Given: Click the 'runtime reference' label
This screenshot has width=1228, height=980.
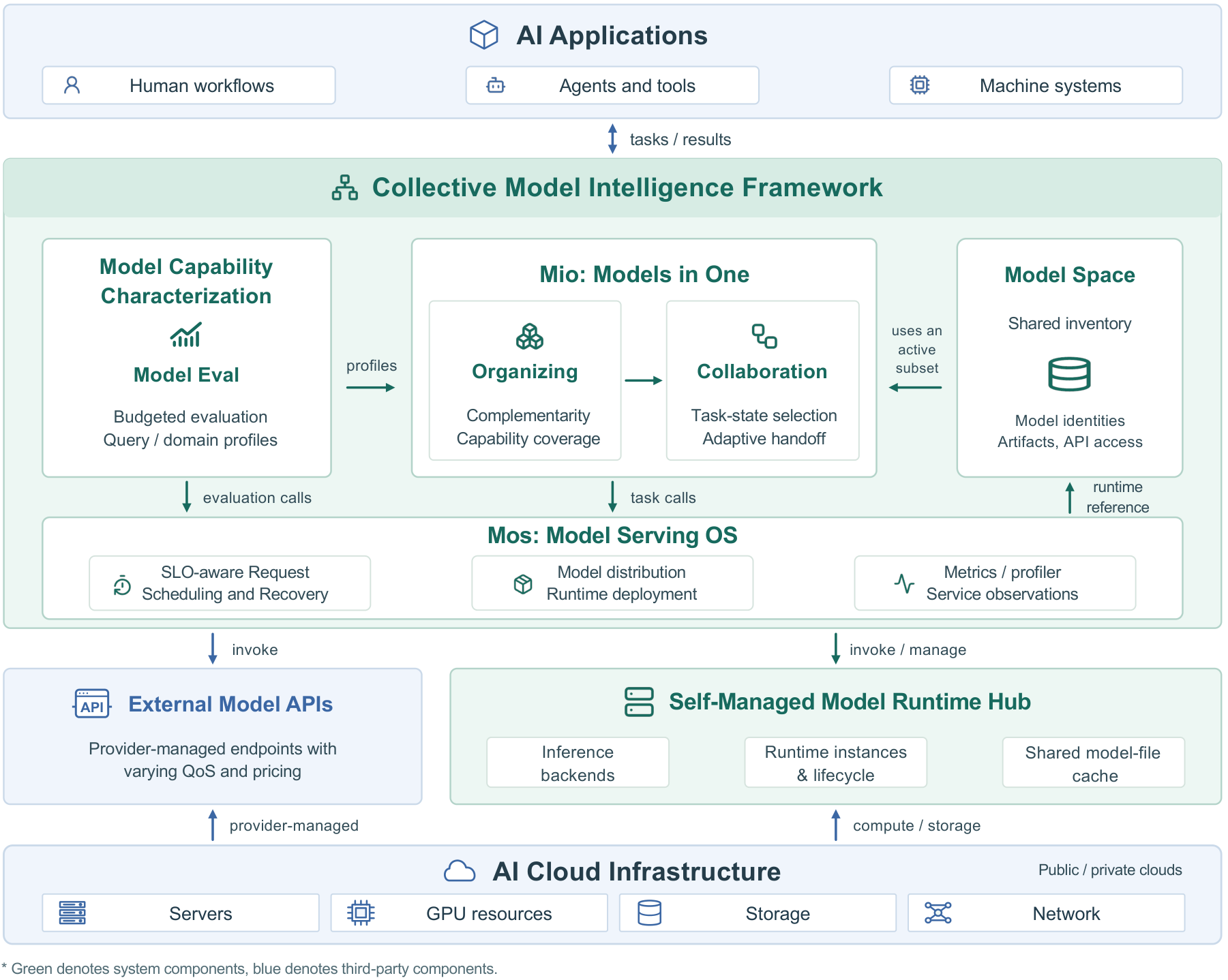Looking at the screenshot, I should 1118,497.
